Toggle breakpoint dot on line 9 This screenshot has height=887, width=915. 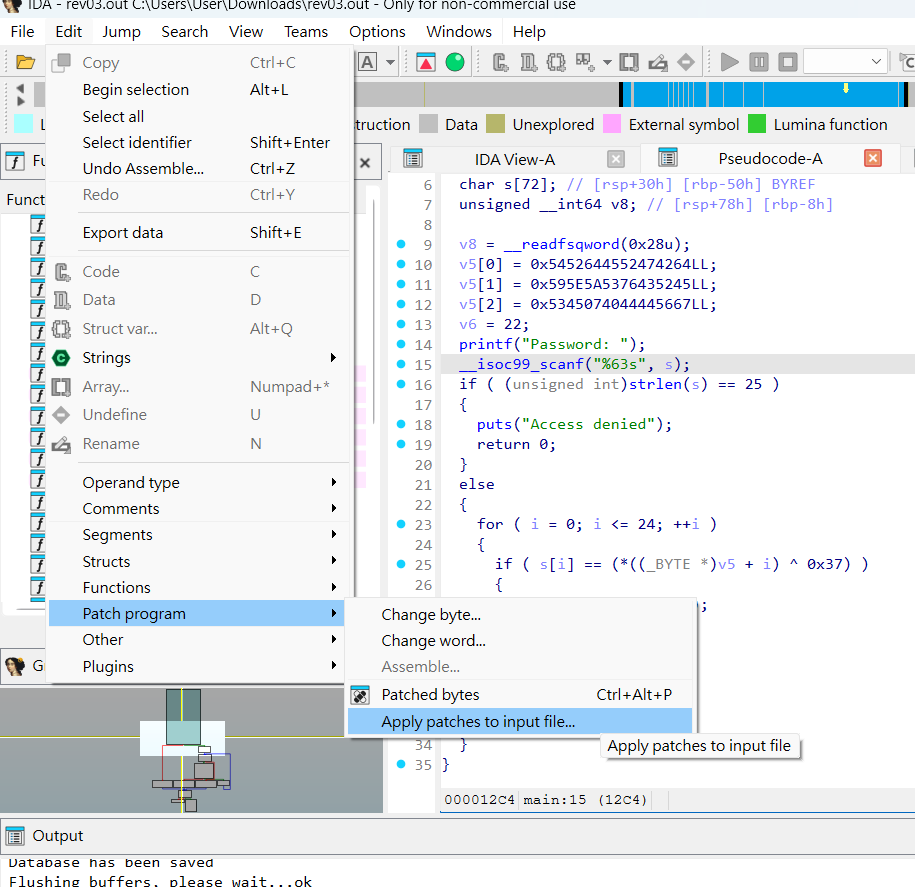coord(401,244)
